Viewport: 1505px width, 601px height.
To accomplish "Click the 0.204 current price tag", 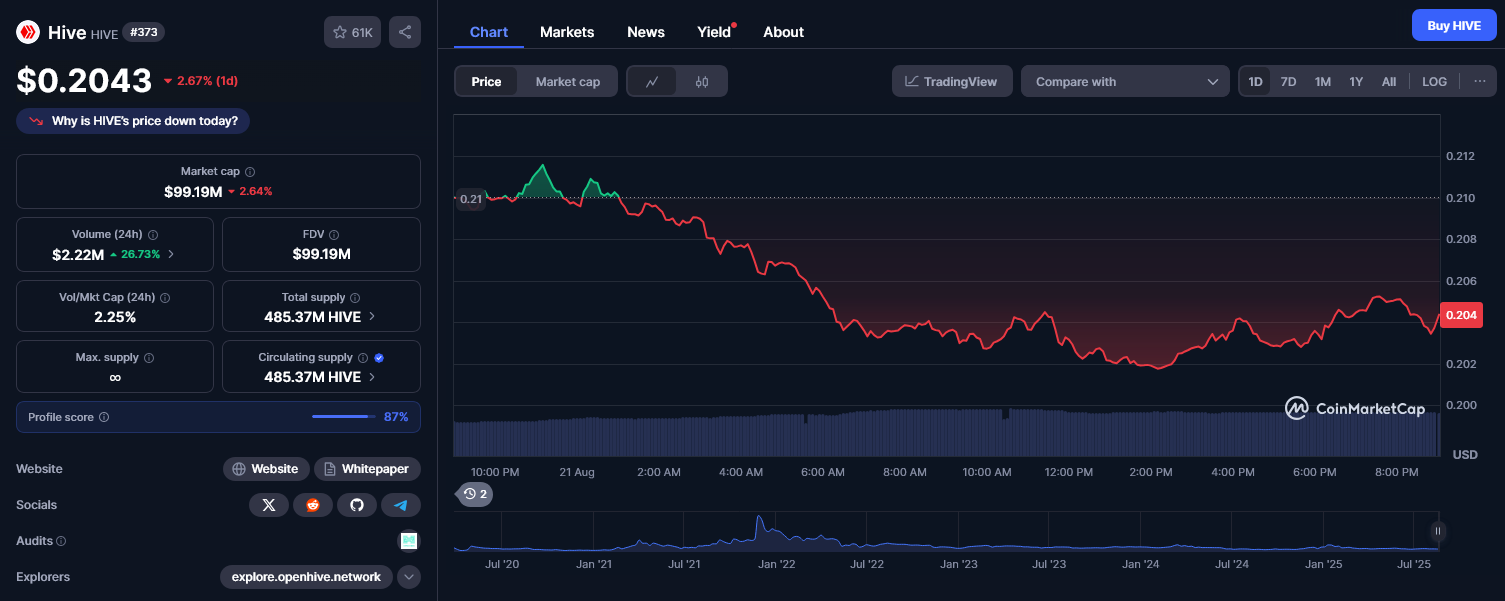I will [x=1461, y=315].
